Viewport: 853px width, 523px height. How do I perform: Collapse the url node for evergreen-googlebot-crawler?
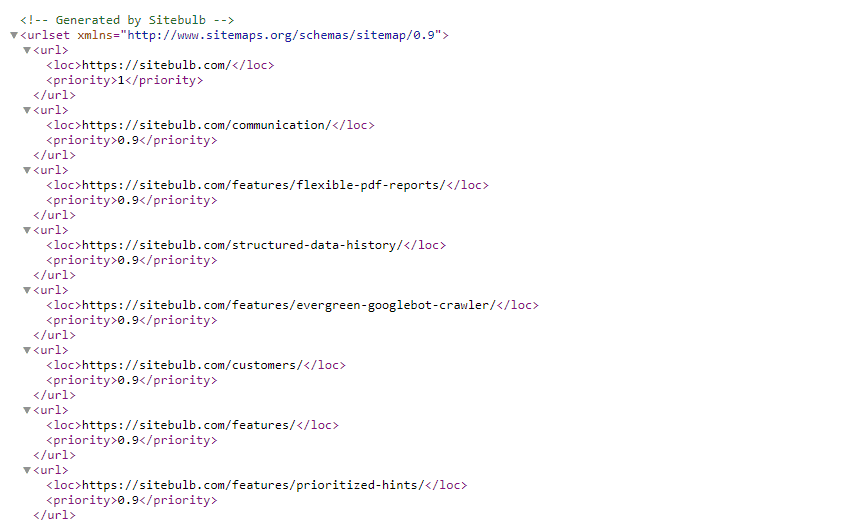tap(27, 290)
